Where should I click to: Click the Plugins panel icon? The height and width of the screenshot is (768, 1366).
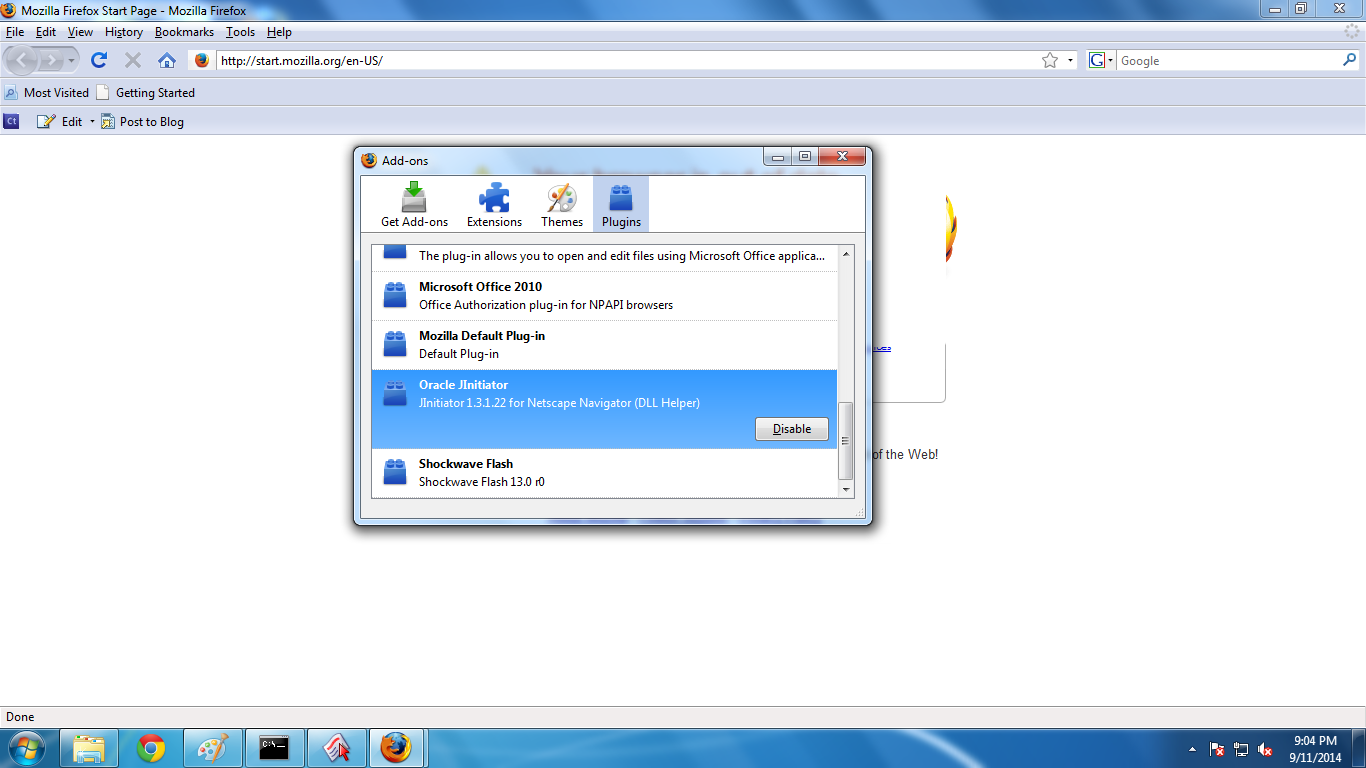[x=620, y=204]
